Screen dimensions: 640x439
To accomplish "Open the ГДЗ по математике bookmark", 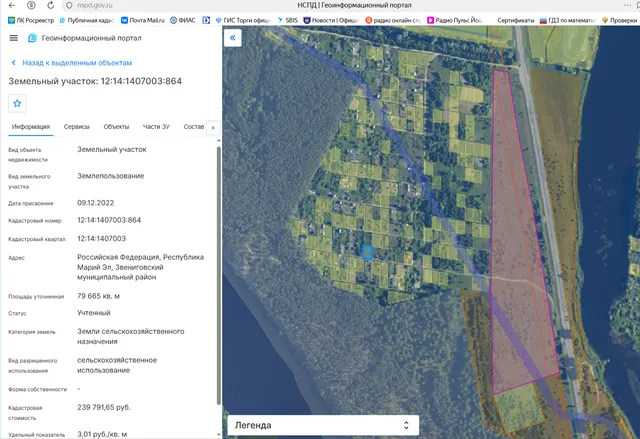I will coord(567,20).
